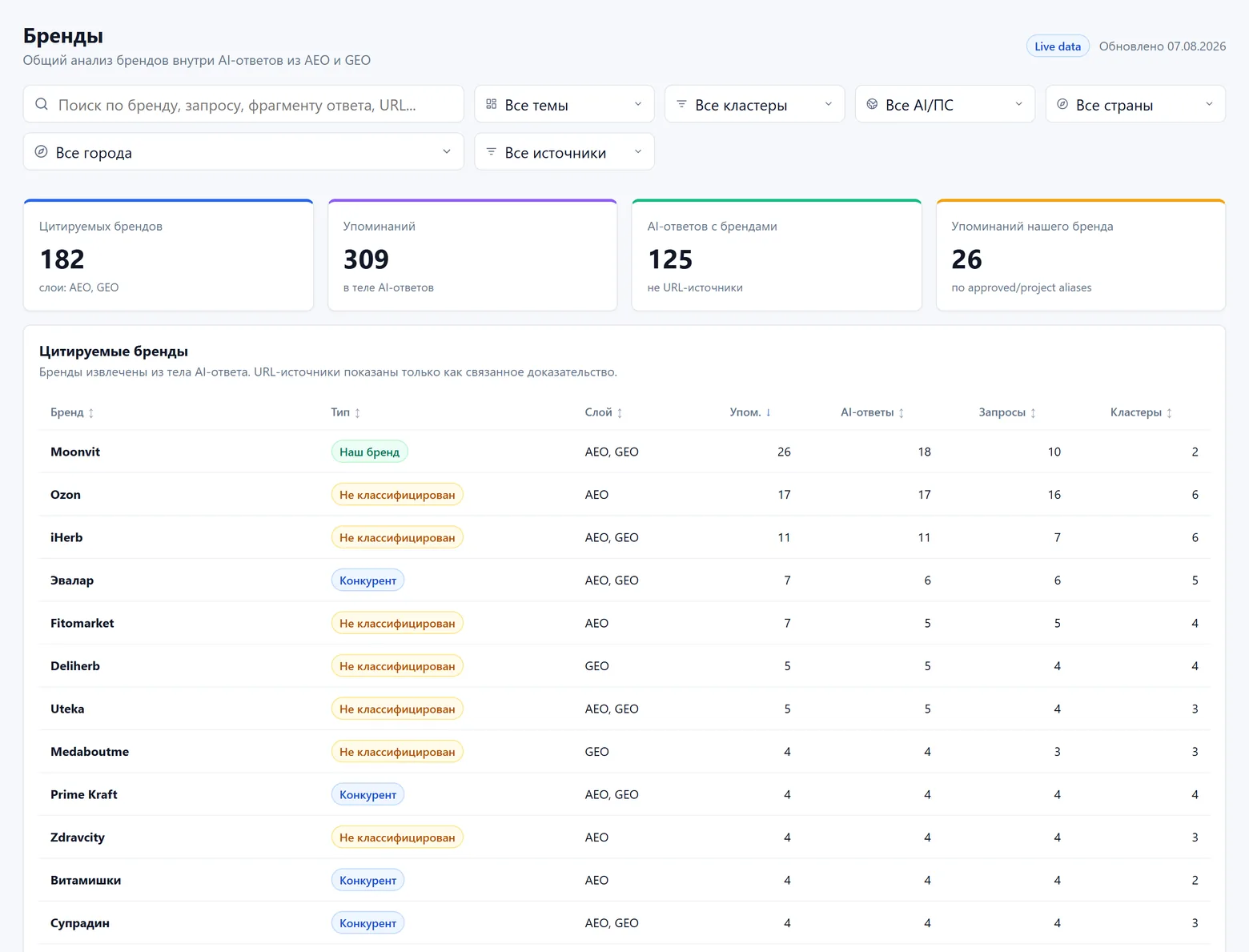
Task: Click the Упоминаний 309 card
Action: [x=472, y=255]
